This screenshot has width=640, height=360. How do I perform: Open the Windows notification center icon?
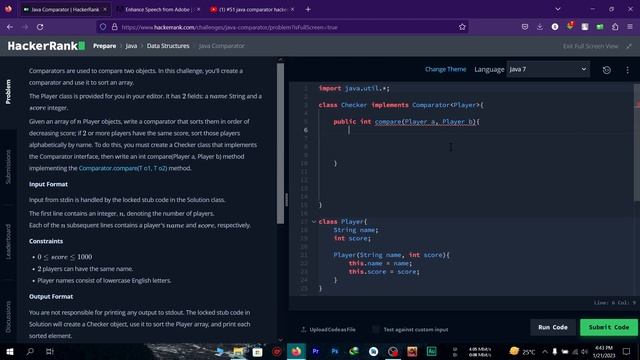[626, 351]
